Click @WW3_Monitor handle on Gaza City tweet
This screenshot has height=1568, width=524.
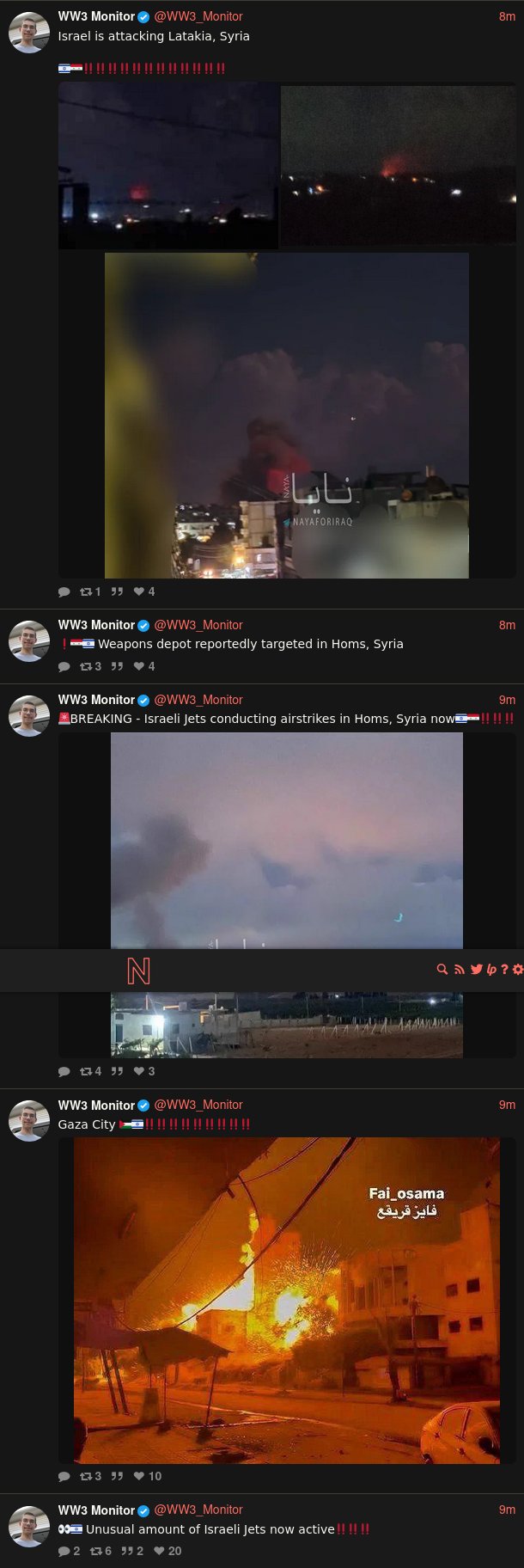[198, 1105]
